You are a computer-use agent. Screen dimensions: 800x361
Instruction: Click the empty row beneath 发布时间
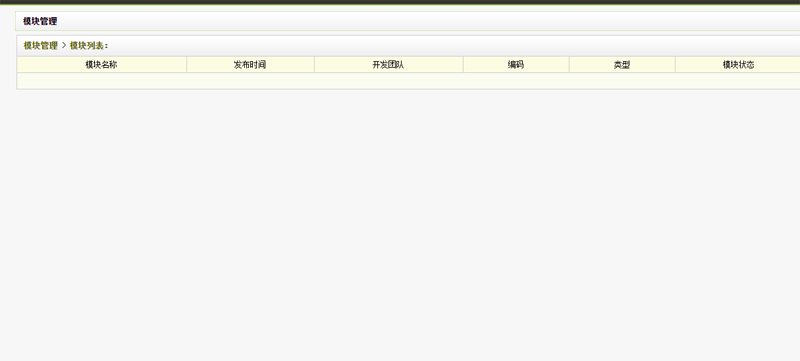point(251,81)
